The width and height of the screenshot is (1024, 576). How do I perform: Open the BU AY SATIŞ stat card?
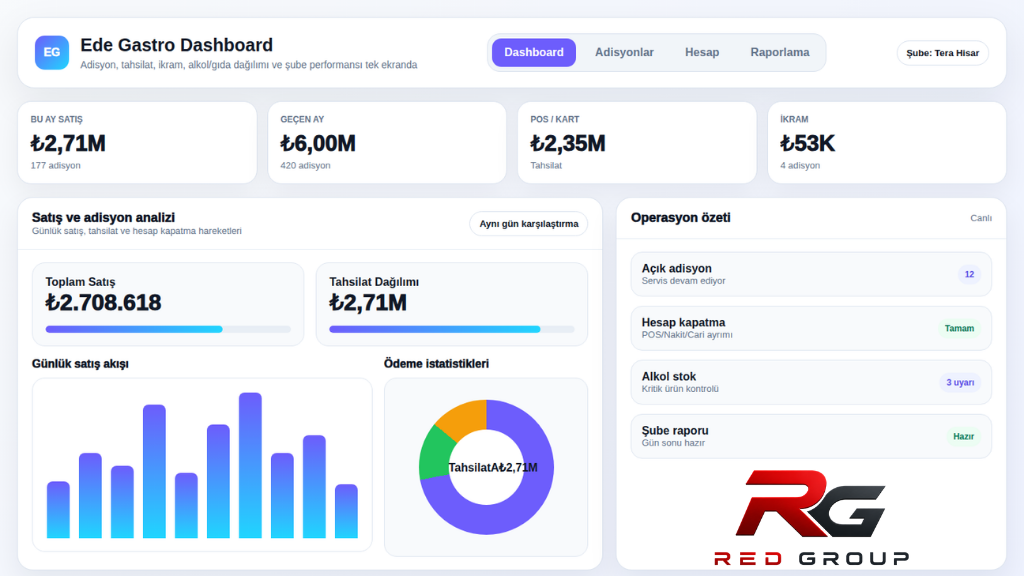137,142
